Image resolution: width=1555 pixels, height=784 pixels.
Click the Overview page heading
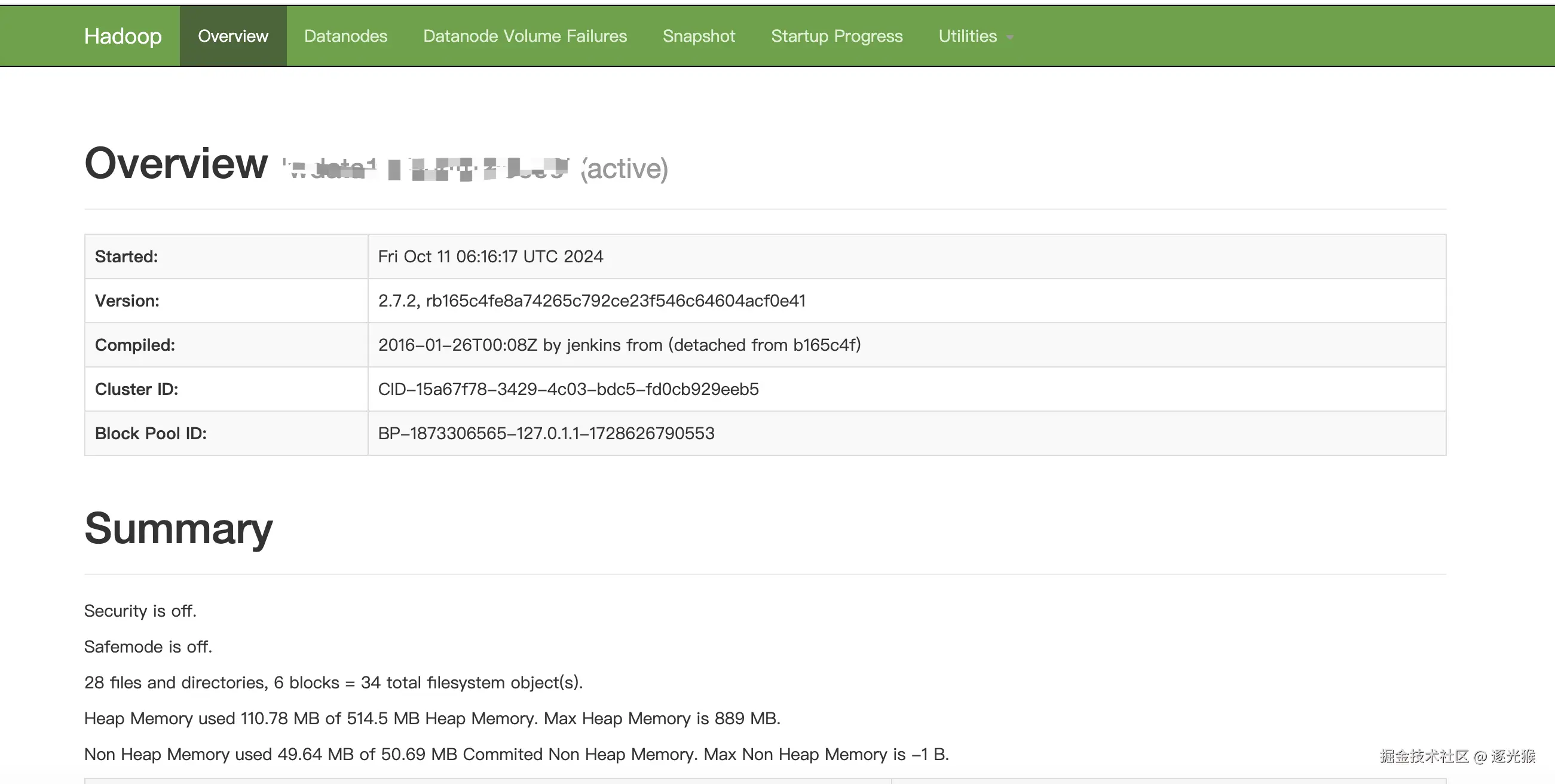(176, 164)
